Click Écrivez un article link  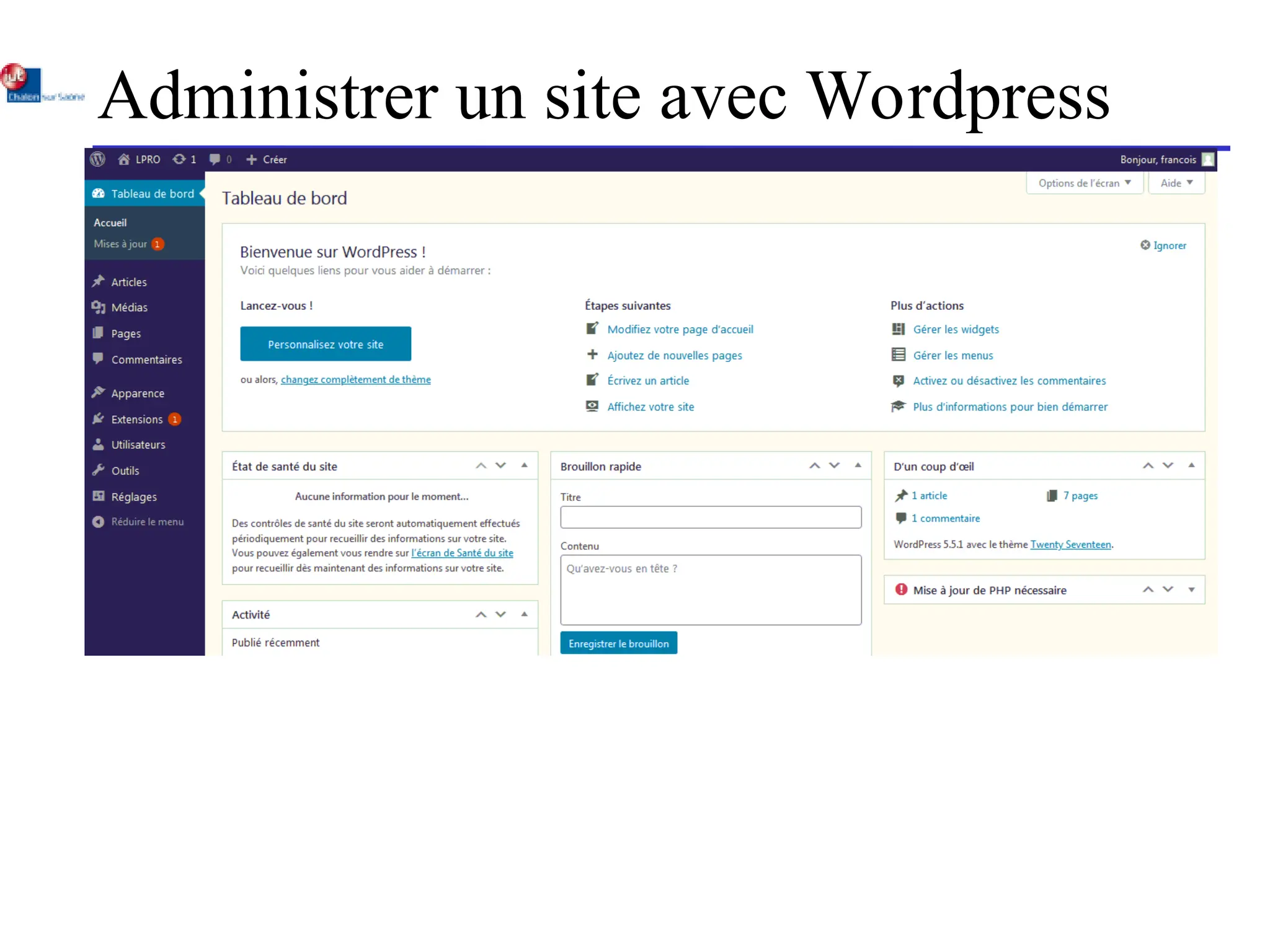648,381
